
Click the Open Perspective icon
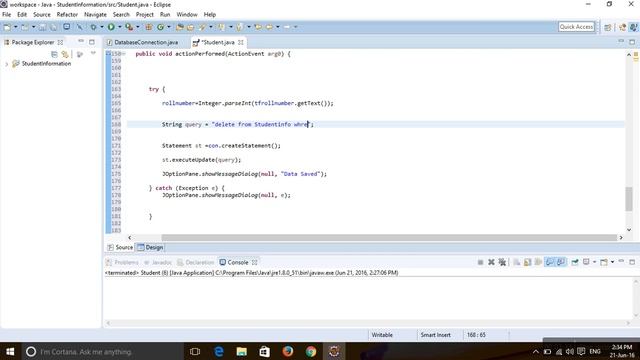coord(608,27)
